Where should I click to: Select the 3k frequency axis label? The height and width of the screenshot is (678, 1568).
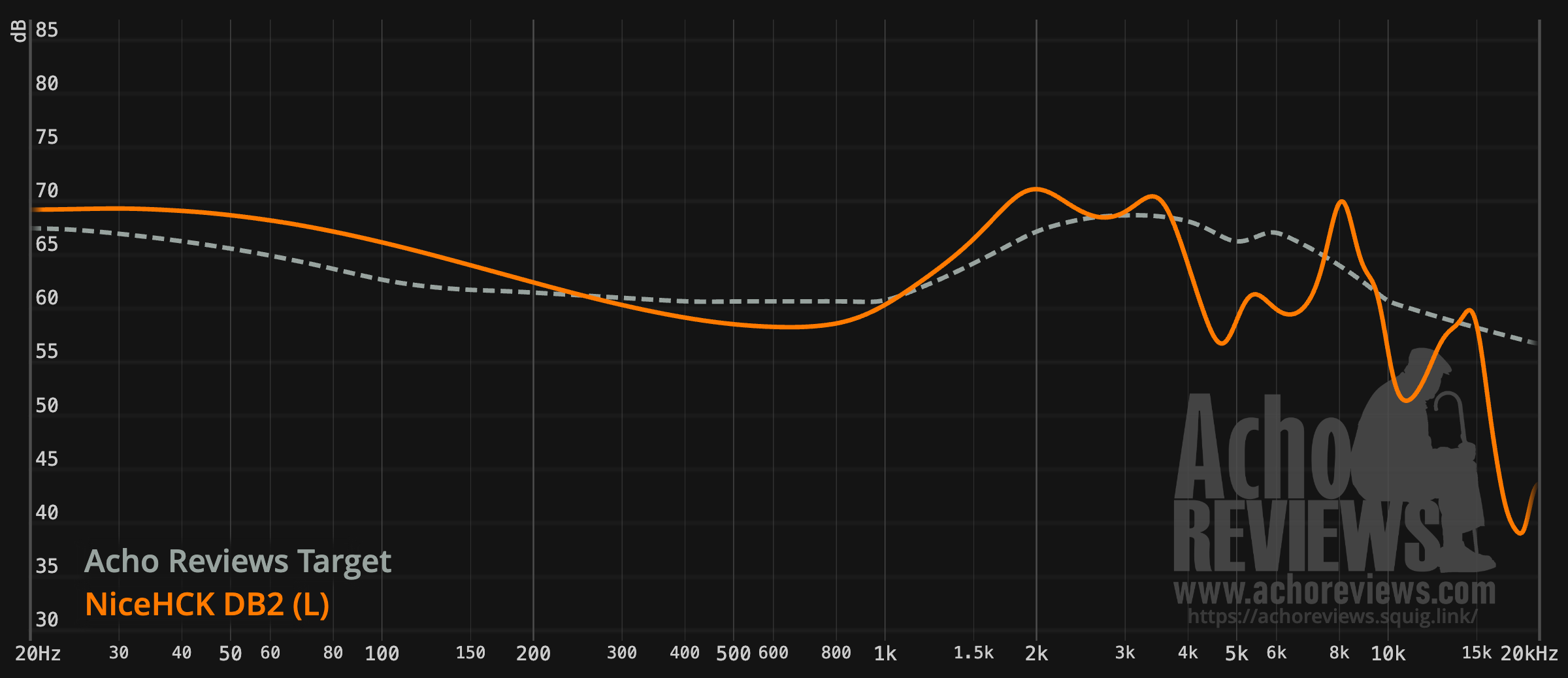(1125, 653)
